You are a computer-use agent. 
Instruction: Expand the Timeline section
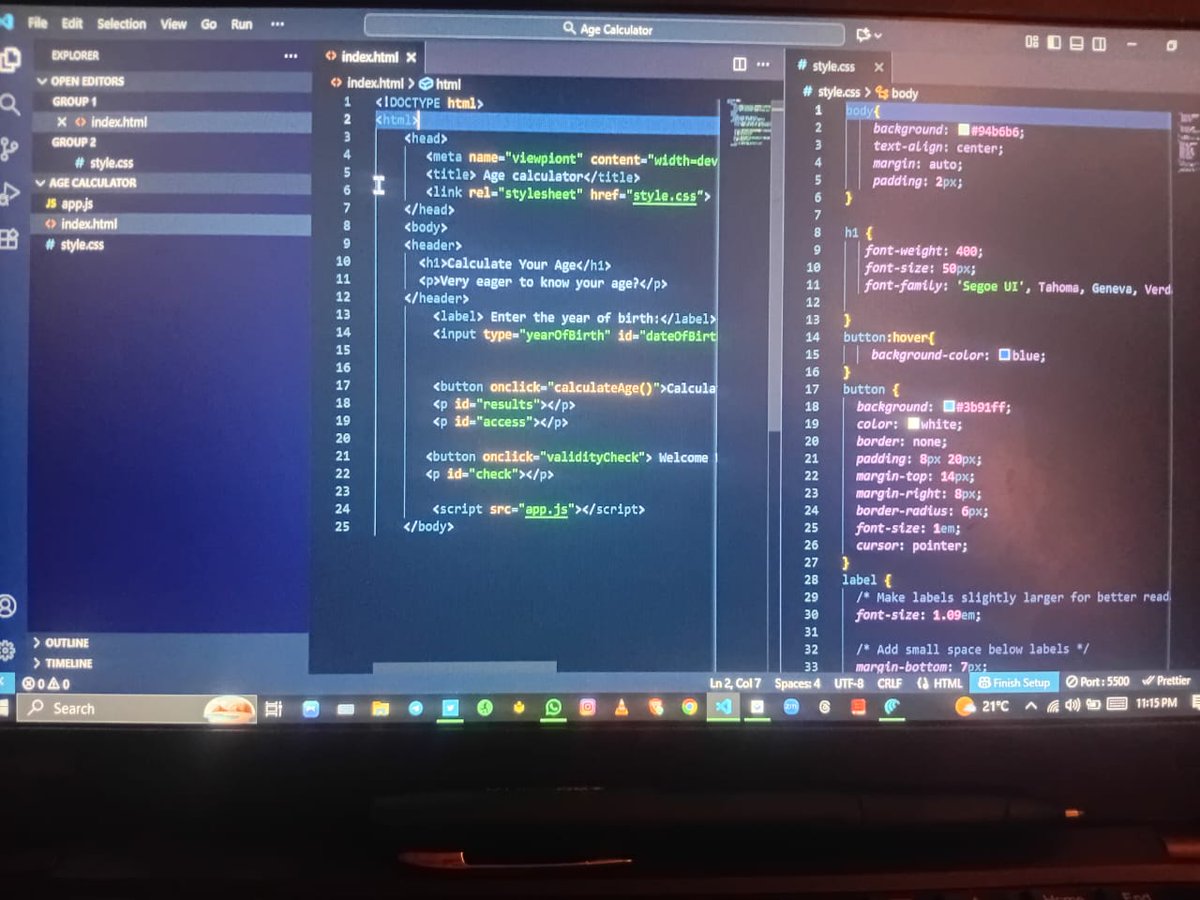(x=170, y=663)
